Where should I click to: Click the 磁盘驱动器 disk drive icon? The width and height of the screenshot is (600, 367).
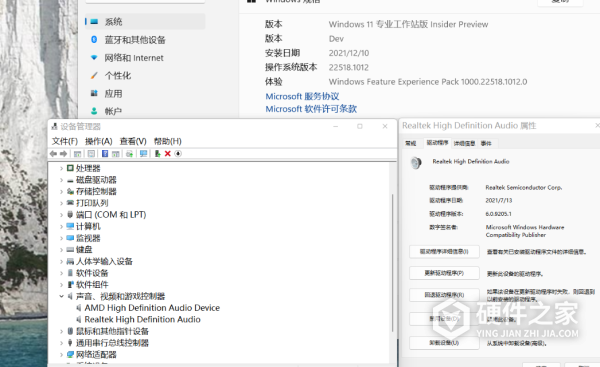coord(70,180)
